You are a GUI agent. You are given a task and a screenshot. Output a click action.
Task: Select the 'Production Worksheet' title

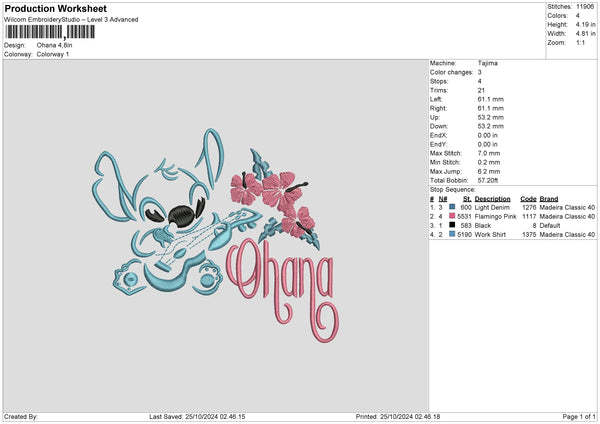pos(55,8)
